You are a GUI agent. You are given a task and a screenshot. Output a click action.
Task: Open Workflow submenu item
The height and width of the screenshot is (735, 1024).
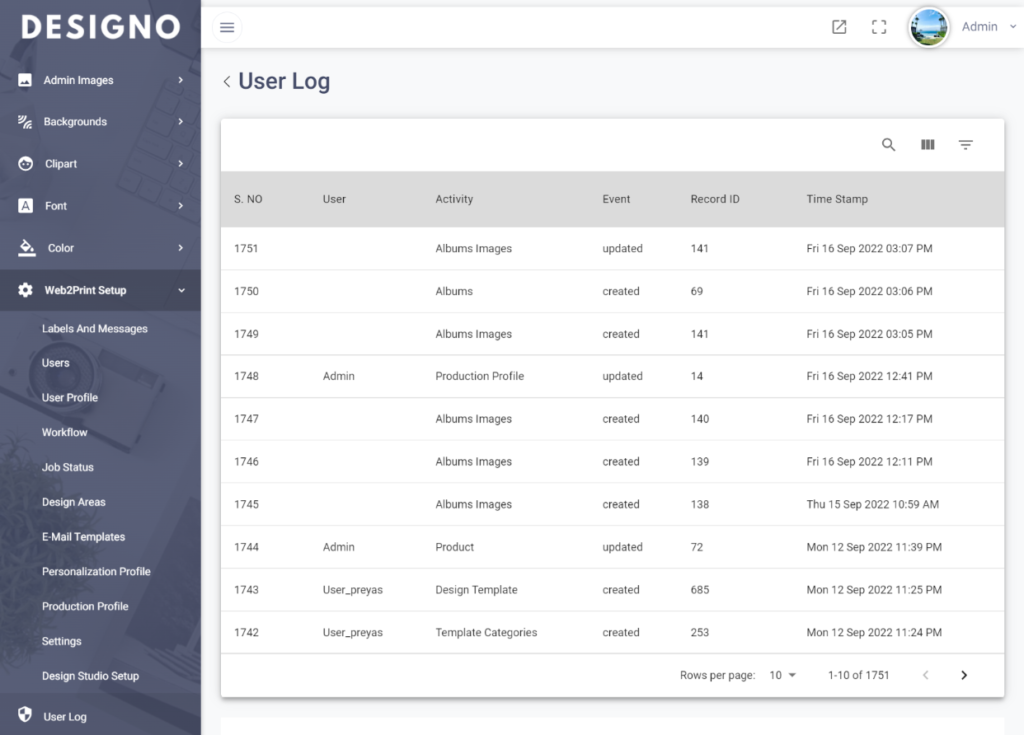(65, 433)
